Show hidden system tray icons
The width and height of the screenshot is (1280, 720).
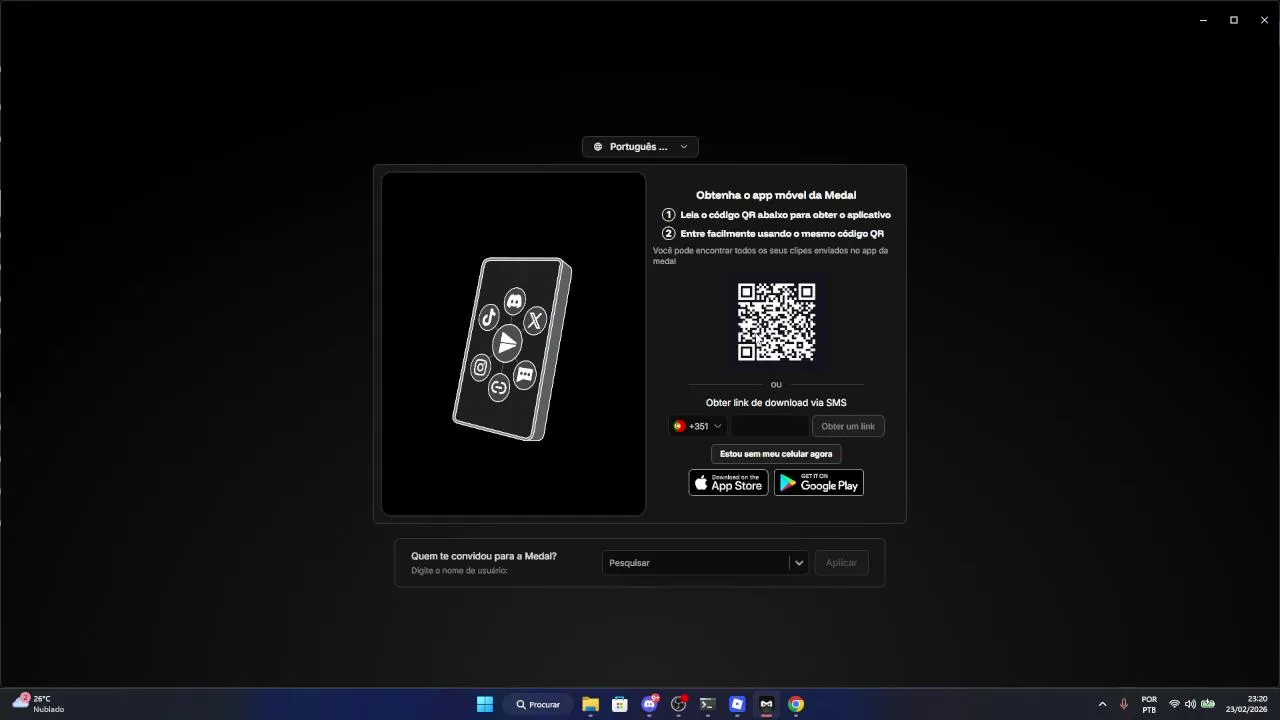1102,704
